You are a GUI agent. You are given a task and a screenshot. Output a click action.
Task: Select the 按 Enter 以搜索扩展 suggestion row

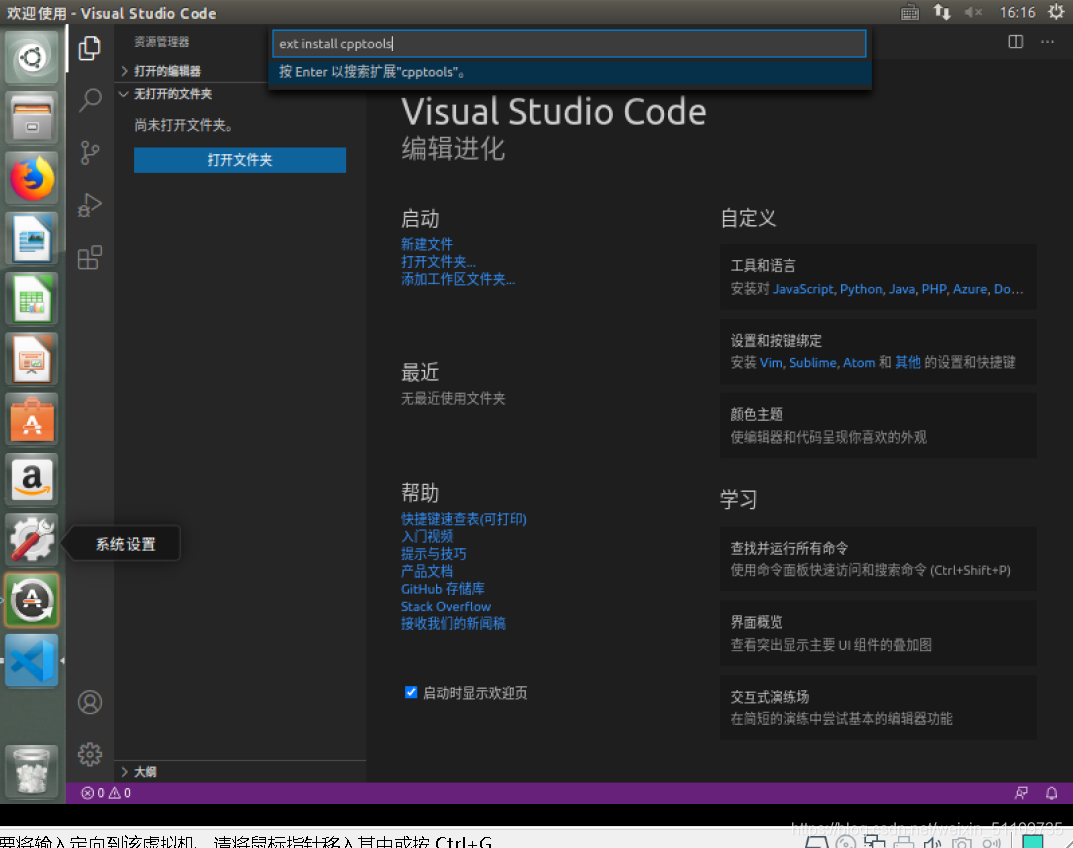click(x=569, y=72)
